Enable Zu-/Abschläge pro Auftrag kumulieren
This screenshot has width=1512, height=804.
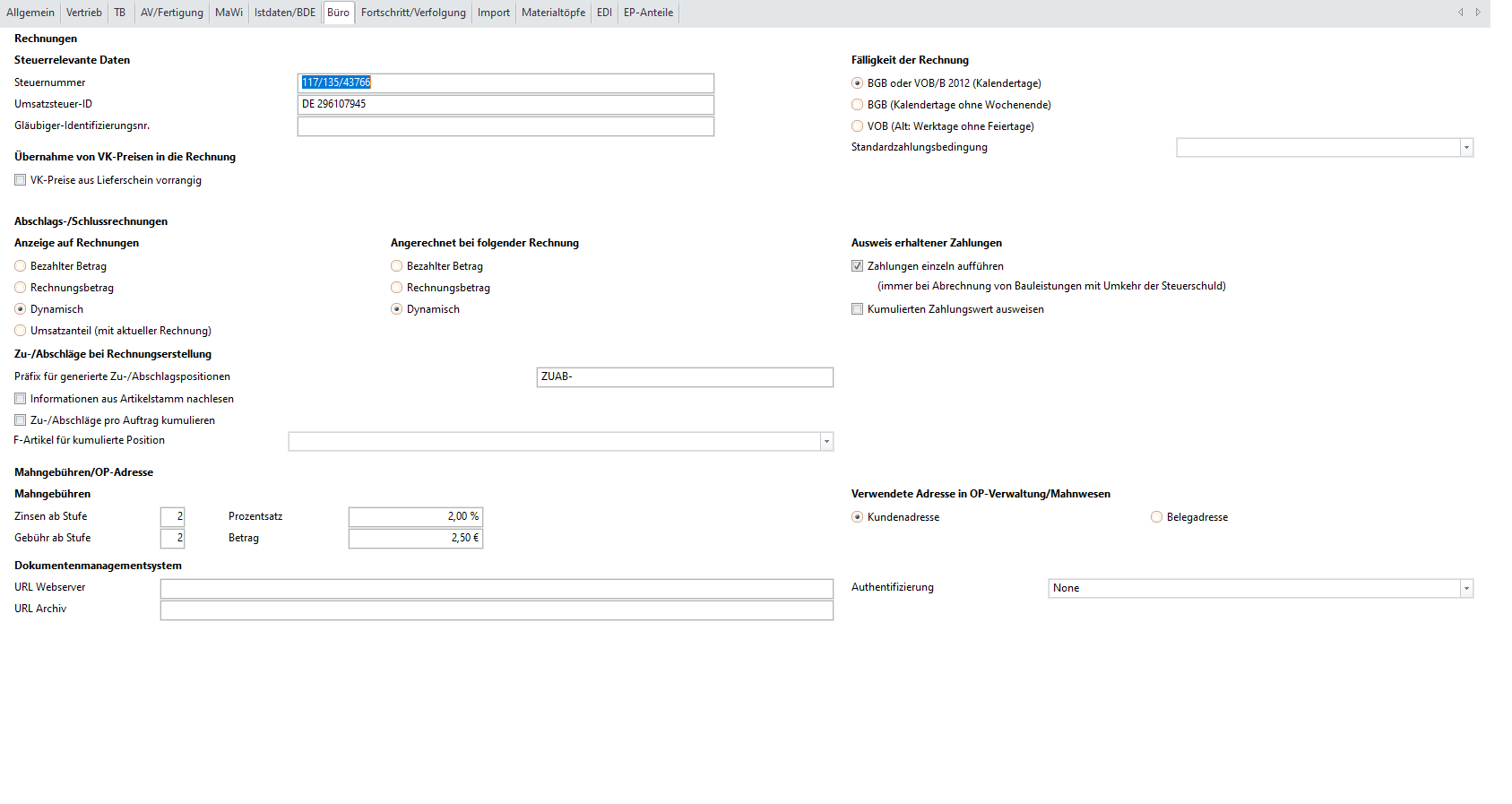[21, 420]
